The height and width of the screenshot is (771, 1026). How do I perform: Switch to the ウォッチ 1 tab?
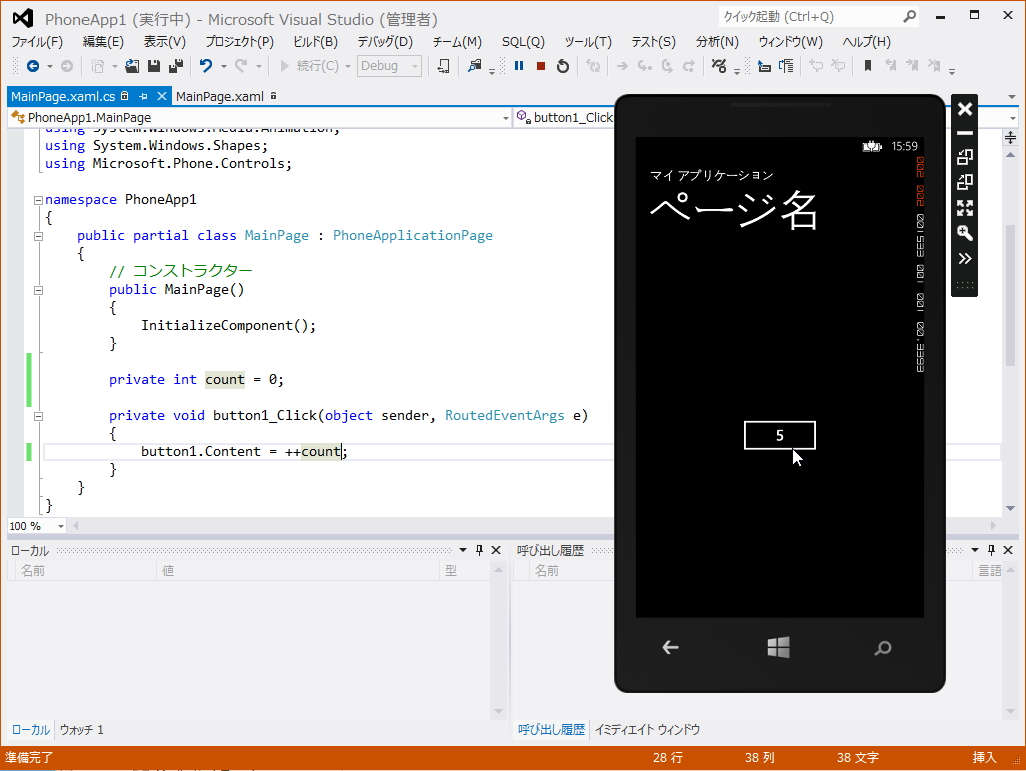81,730
